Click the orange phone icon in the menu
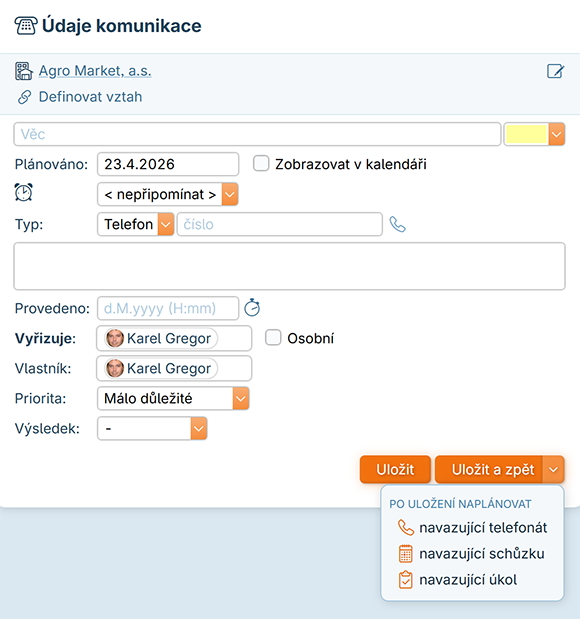 tap(405, 528)
